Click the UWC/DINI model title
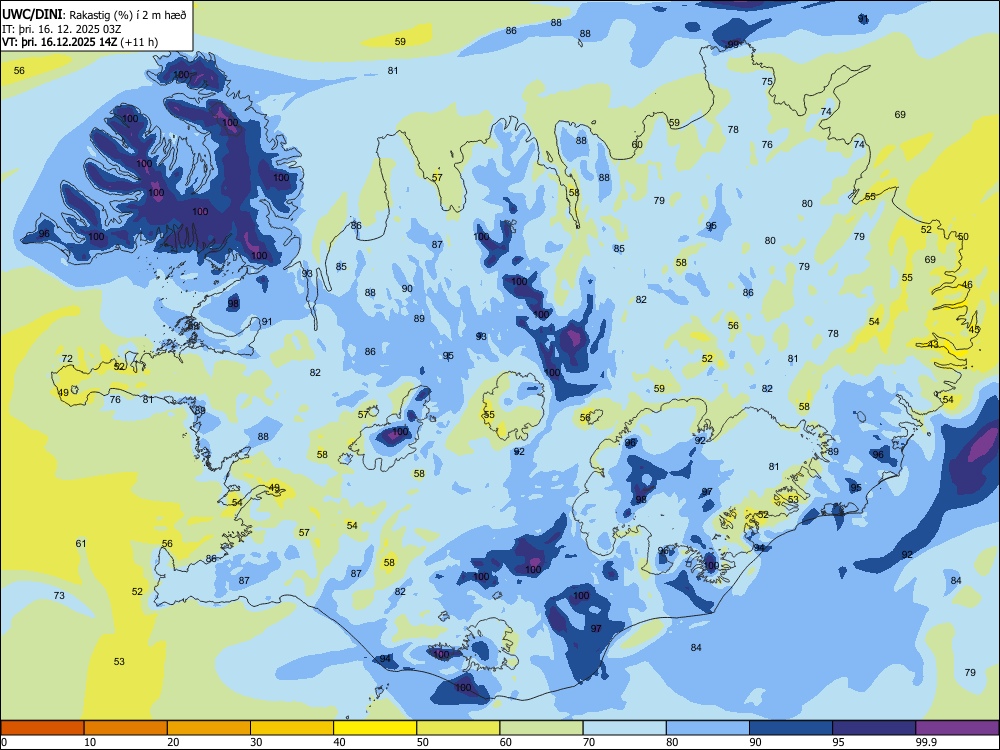Viewport: 1000px width, 750px height. tap(32, 14)
